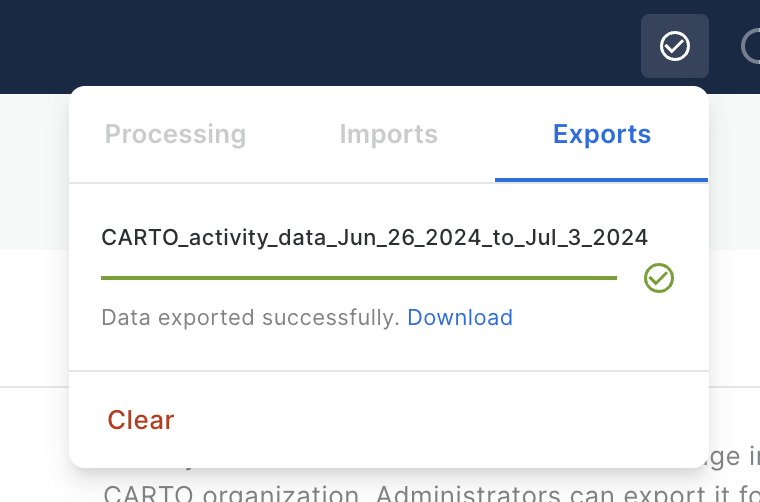Click the light gray area left of popover
760x502 pixels.
click(x=32, y=170)
